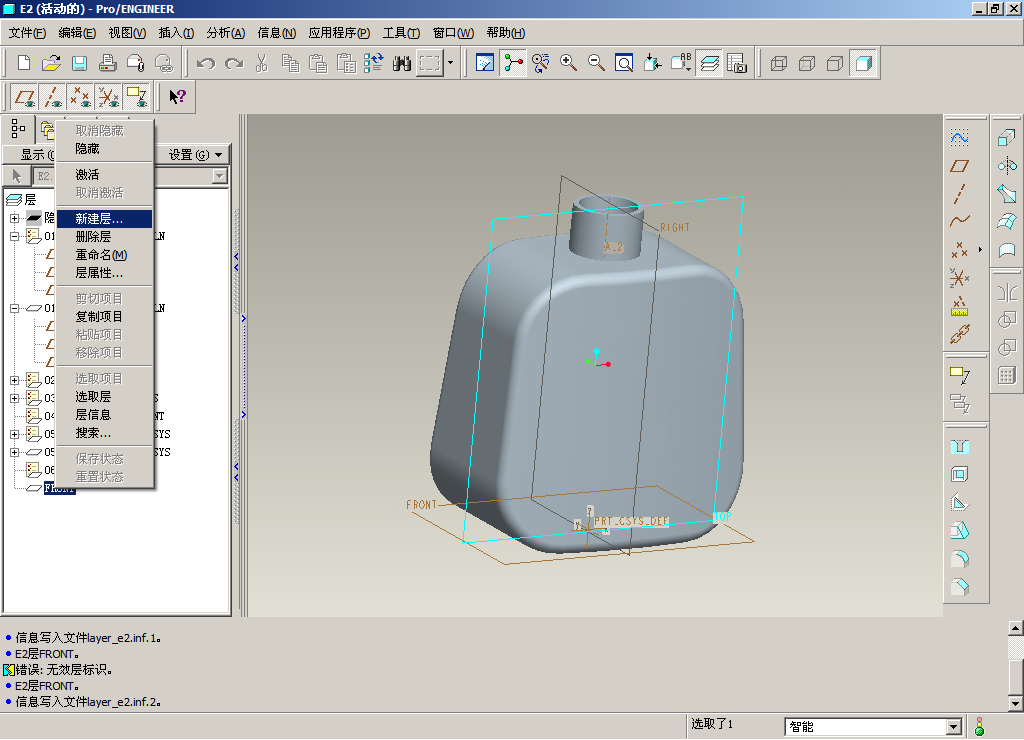Toggle datum points display
Image resolution: width=1024 pixels, height=740 pixels.
pos(80,97)
